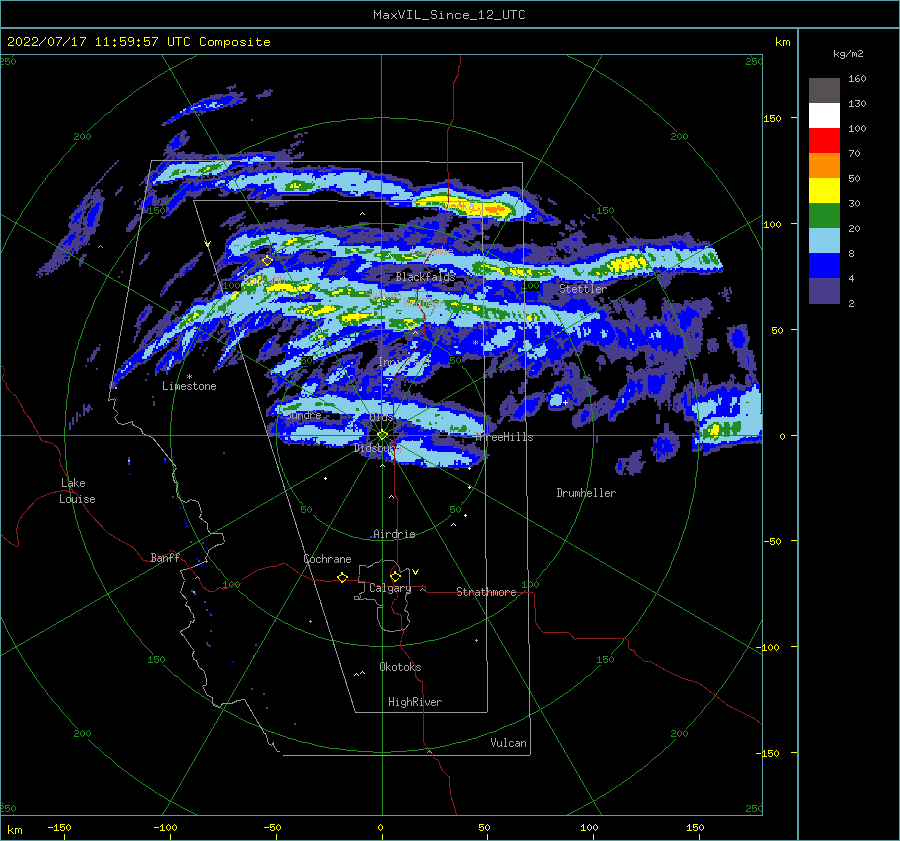Screen dimensions: 900x841
Task: Click the Calgary city label
Action: pyautogui.click(x=390, y=588)
